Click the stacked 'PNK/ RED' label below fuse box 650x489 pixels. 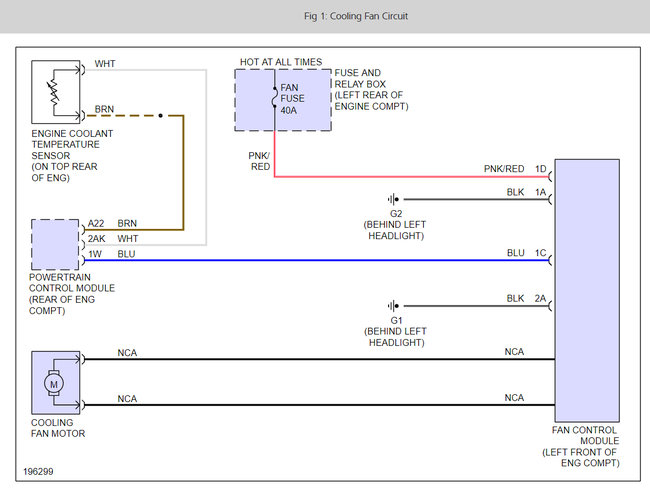(x=260, y=161)
